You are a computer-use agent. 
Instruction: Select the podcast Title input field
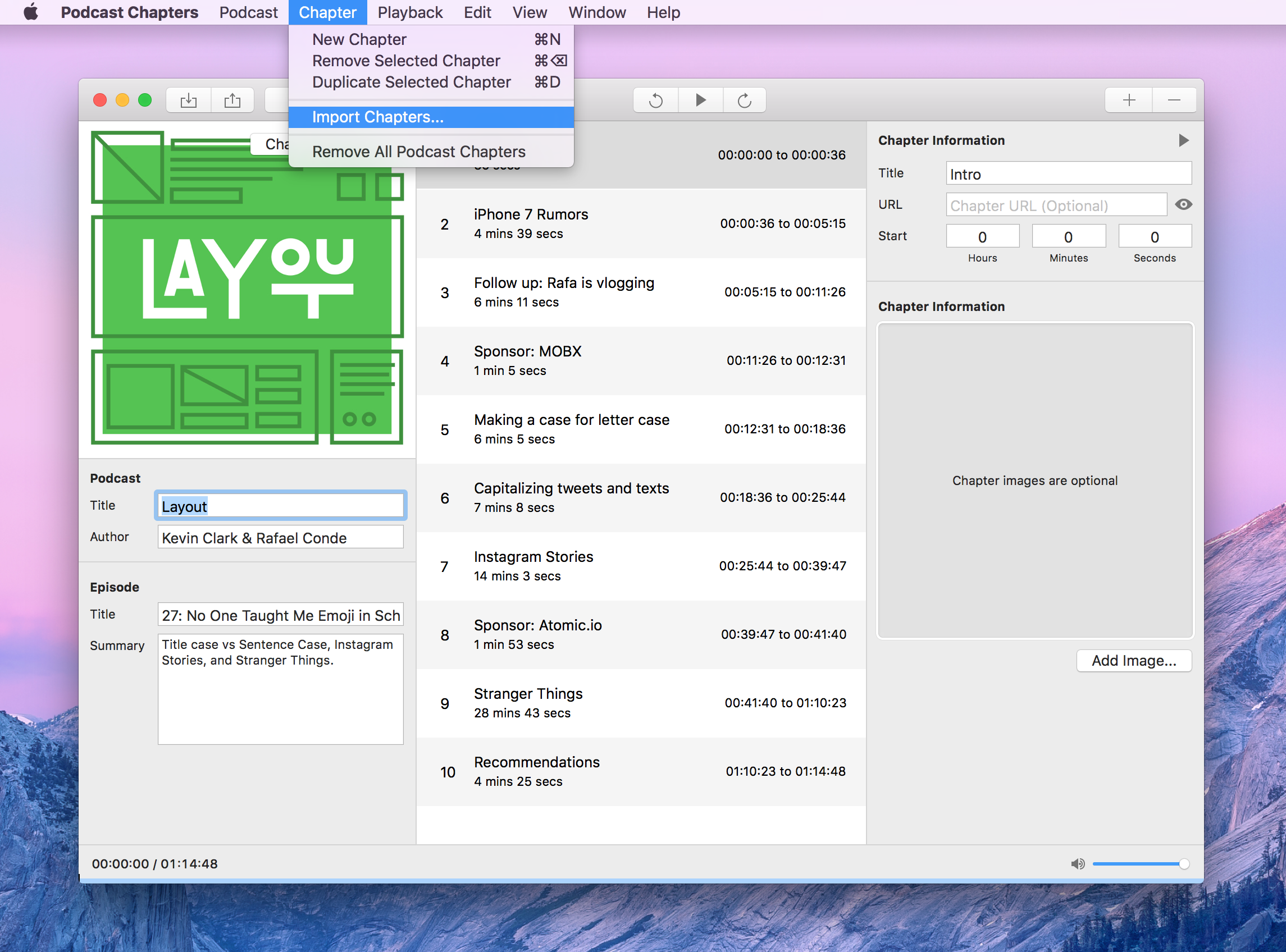coord(280,505)
